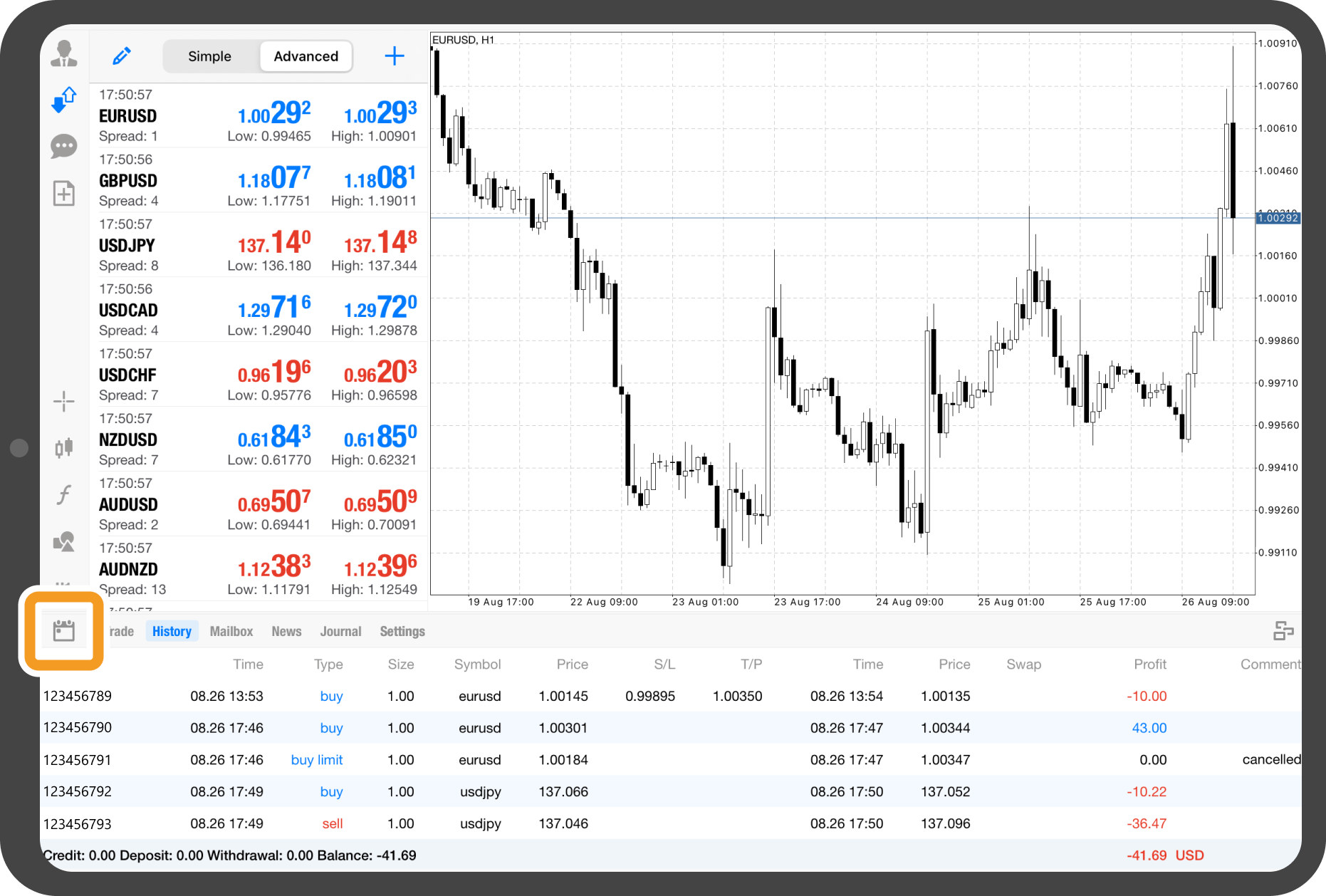1326x896 pixels.
Task: Tap the pencil edit symbols icon
Action: [122, 56]
